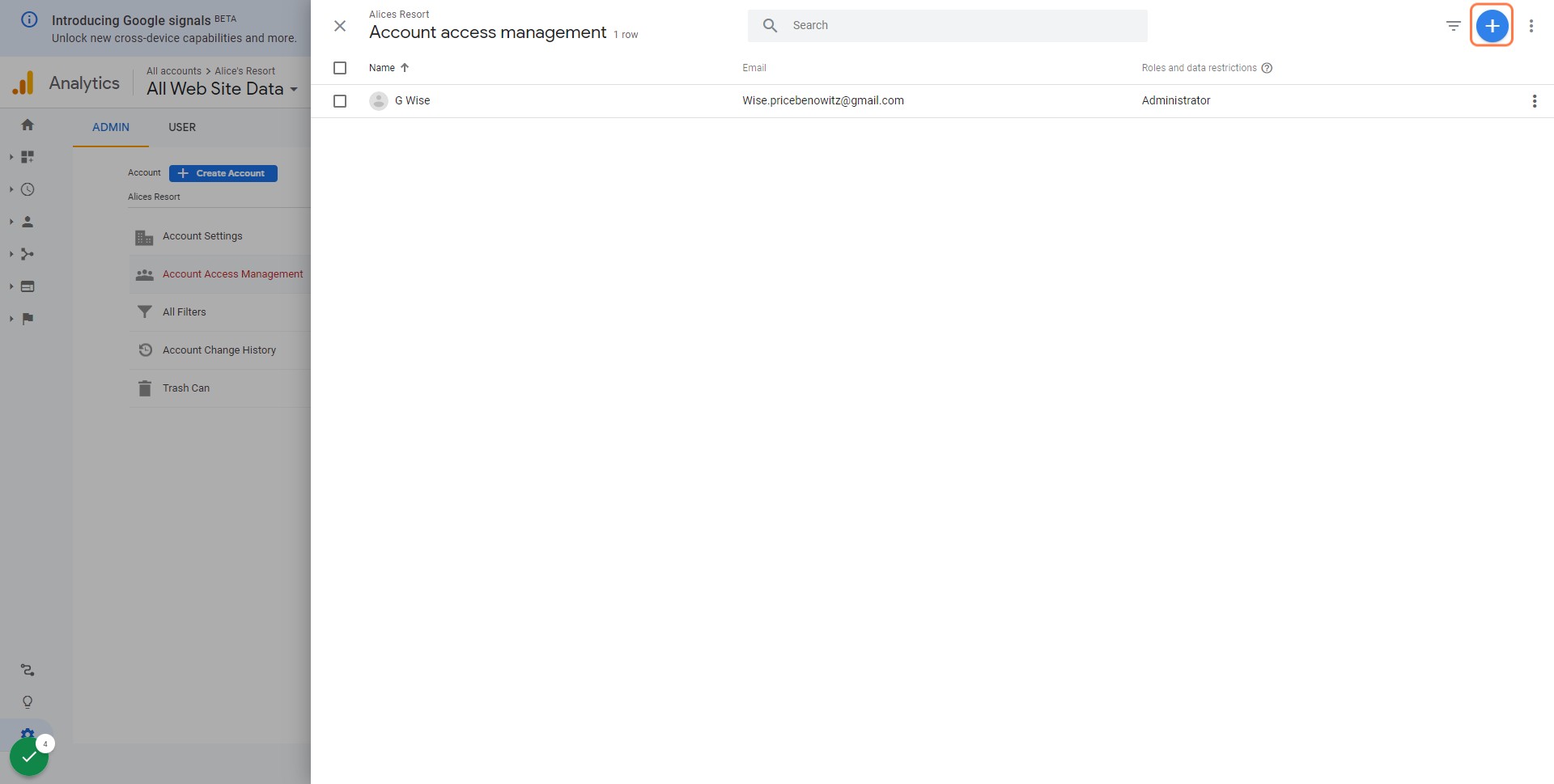Click the Google Analytics logo
This screenshot has height=784, width=1554.
[x=23, y=83]
